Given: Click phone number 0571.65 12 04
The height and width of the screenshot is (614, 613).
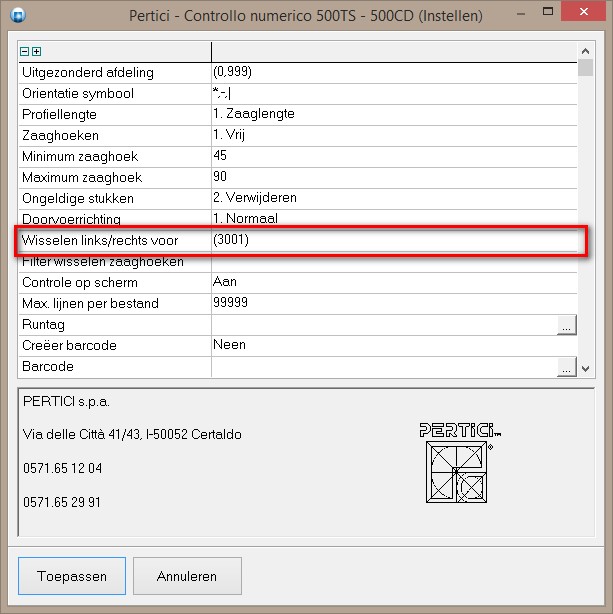Looking at the screenshot, I should pyautogui.click(x=63, y=468).
